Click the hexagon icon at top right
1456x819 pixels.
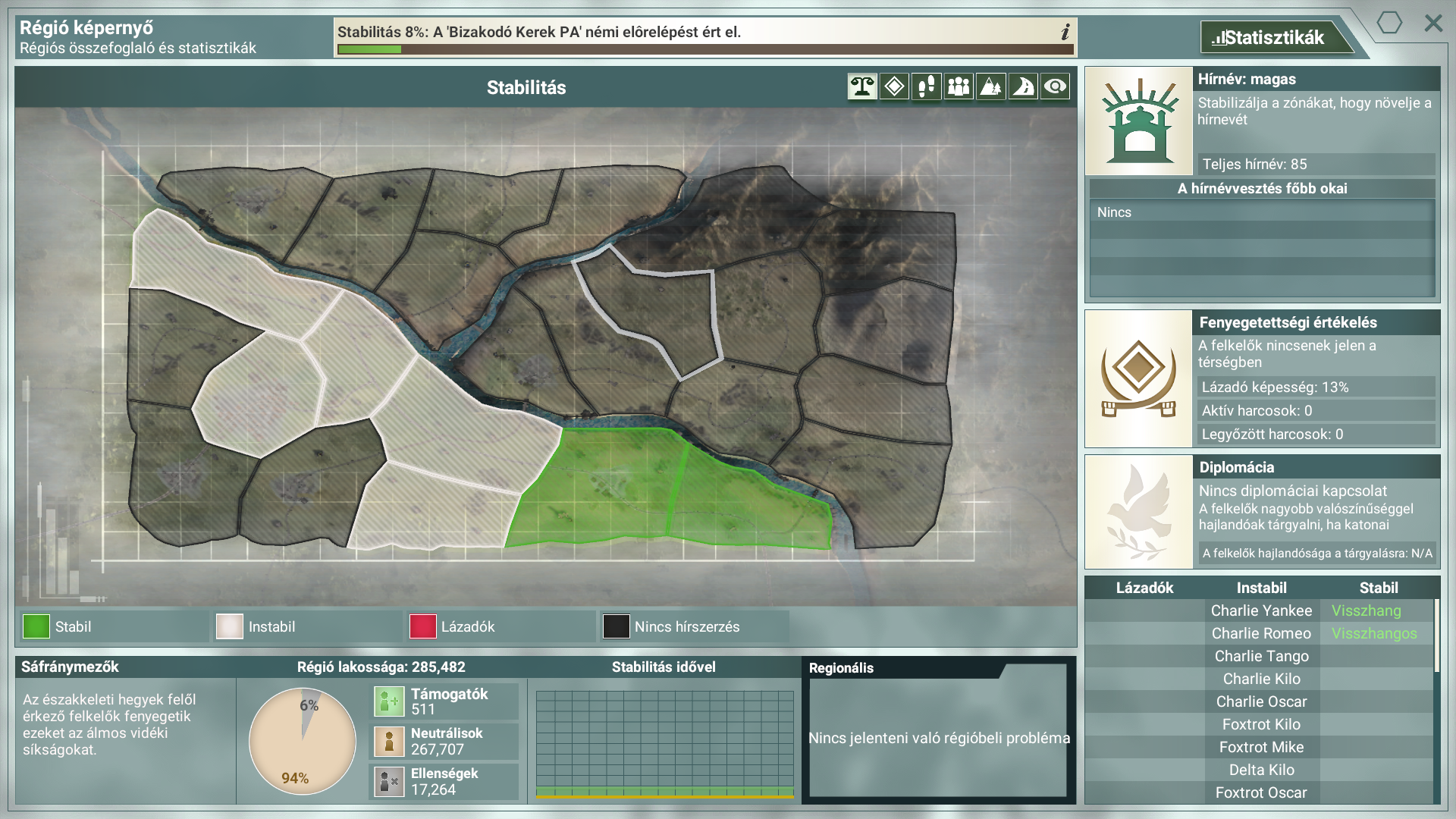(1389, 23)
